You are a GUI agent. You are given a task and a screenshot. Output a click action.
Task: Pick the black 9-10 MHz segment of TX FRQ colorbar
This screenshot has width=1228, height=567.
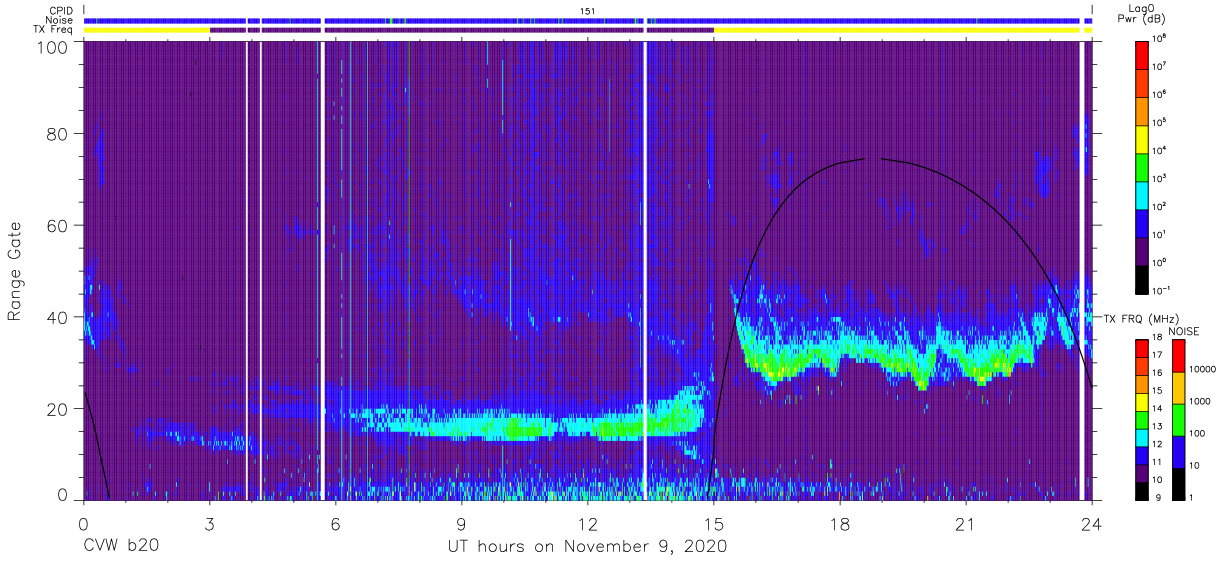(x=1142, y=491)
